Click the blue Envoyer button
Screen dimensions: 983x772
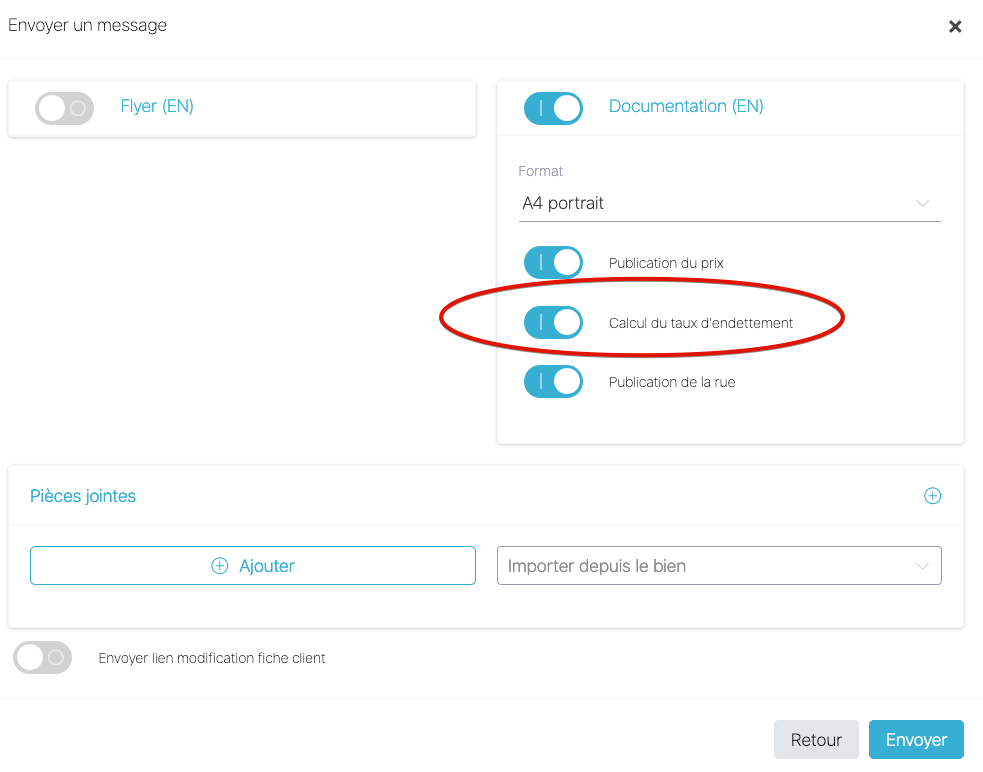[x=915, y=740]
